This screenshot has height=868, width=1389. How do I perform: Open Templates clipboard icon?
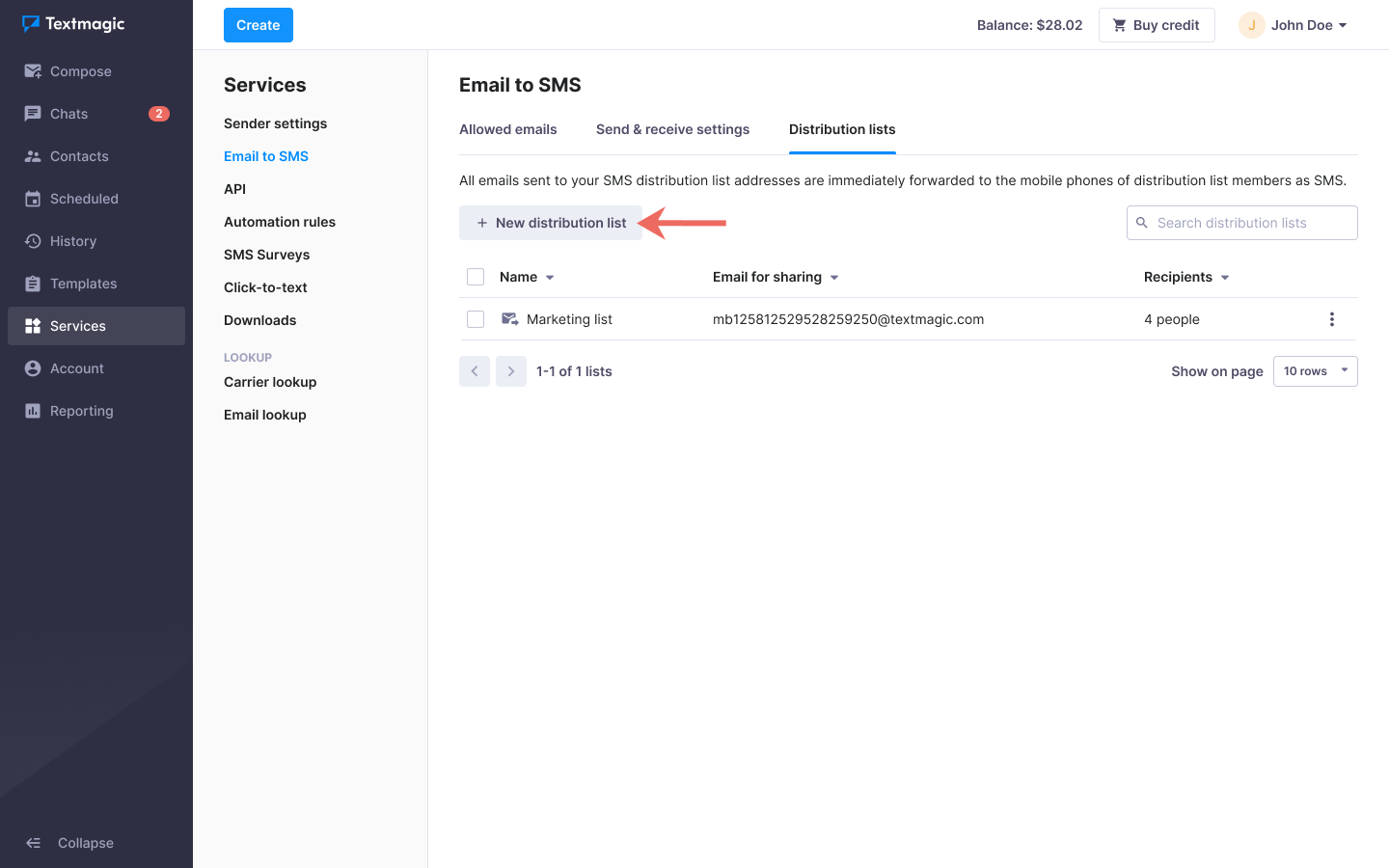(33, 284)
